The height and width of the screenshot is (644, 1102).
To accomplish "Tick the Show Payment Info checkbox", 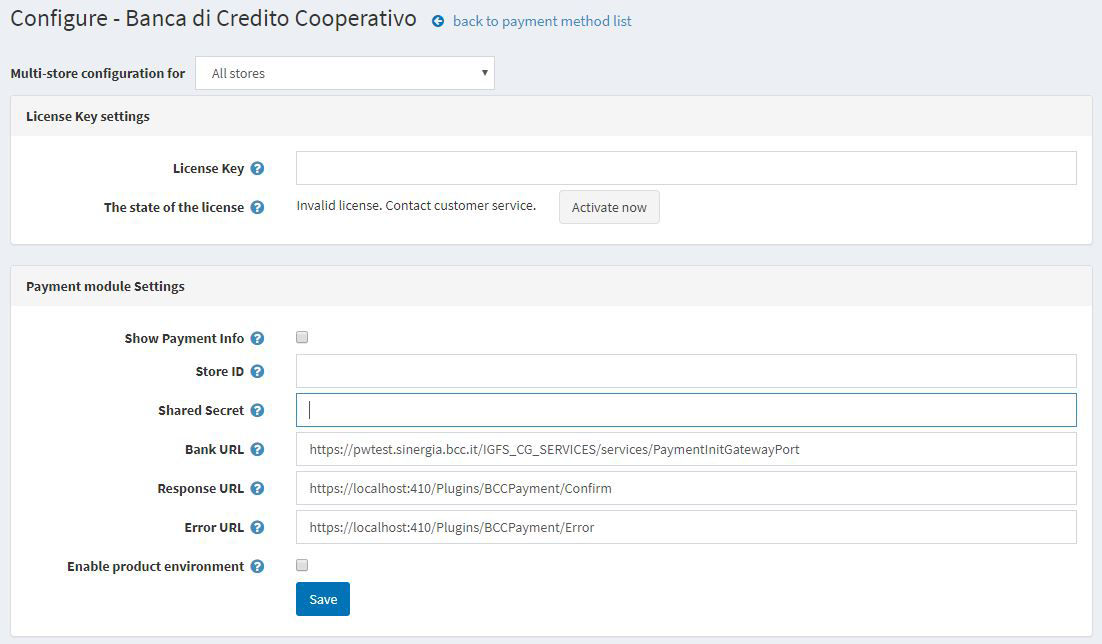I will click(x=302, y=337).
